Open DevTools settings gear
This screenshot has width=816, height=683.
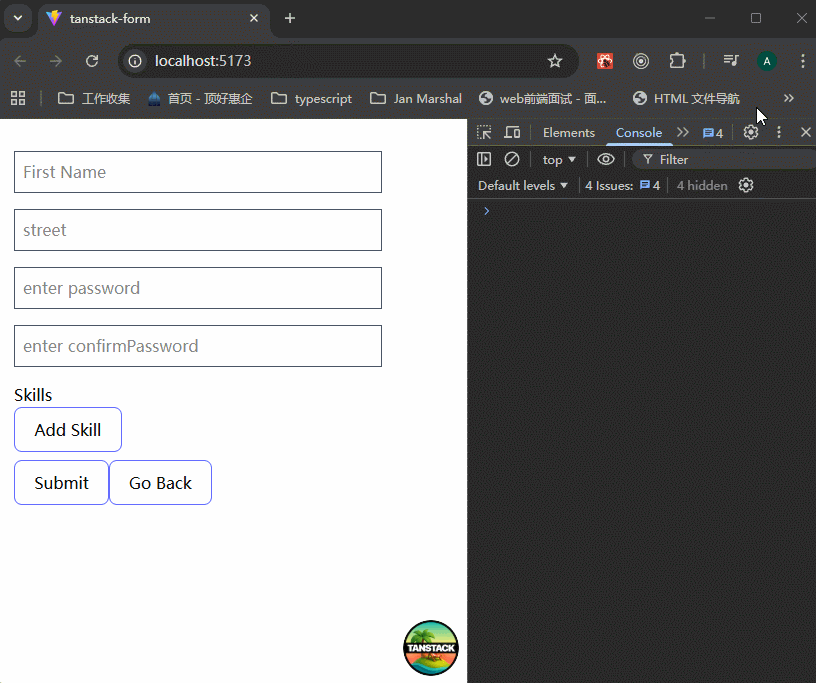tap(751, 132)
